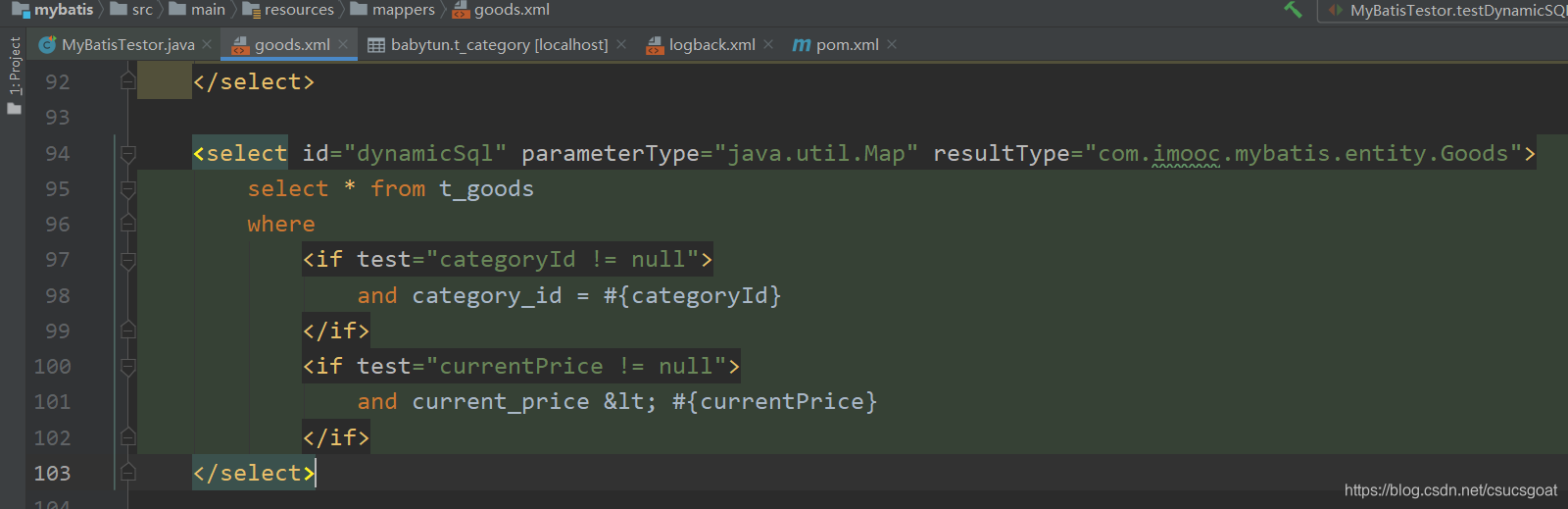Click line number 103 in the gutter
The height and width of the screenshot is (509, 1568).
(52, 474)
